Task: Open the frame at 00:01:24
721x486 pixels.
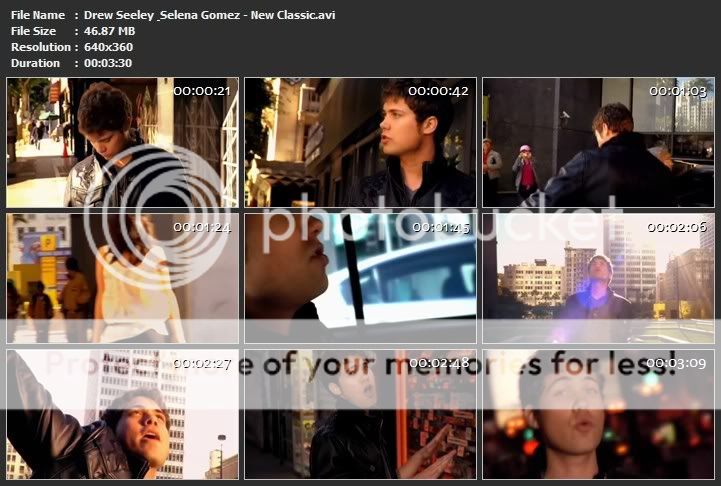Action: point(122,278)
